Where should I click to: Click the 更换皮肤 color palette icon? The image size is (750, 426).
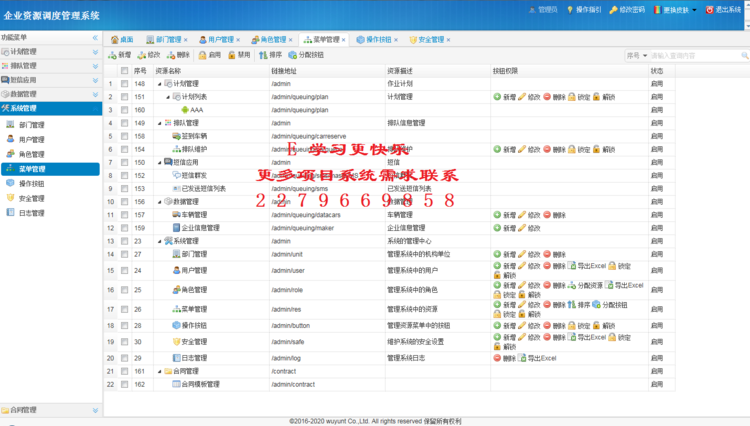pos(658,10)
